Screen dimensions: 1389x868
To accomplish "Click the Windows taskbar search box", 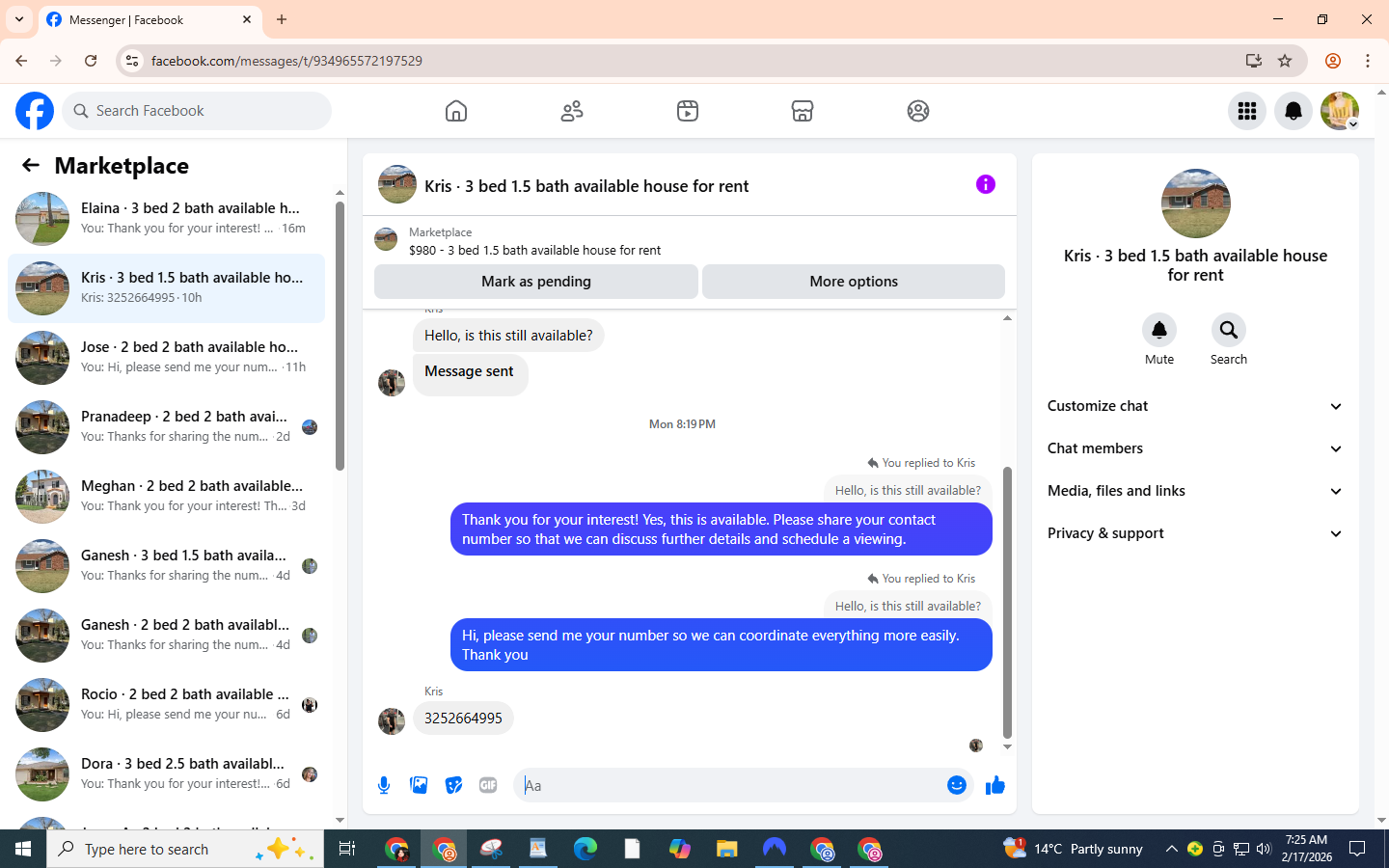I will 185,849.
